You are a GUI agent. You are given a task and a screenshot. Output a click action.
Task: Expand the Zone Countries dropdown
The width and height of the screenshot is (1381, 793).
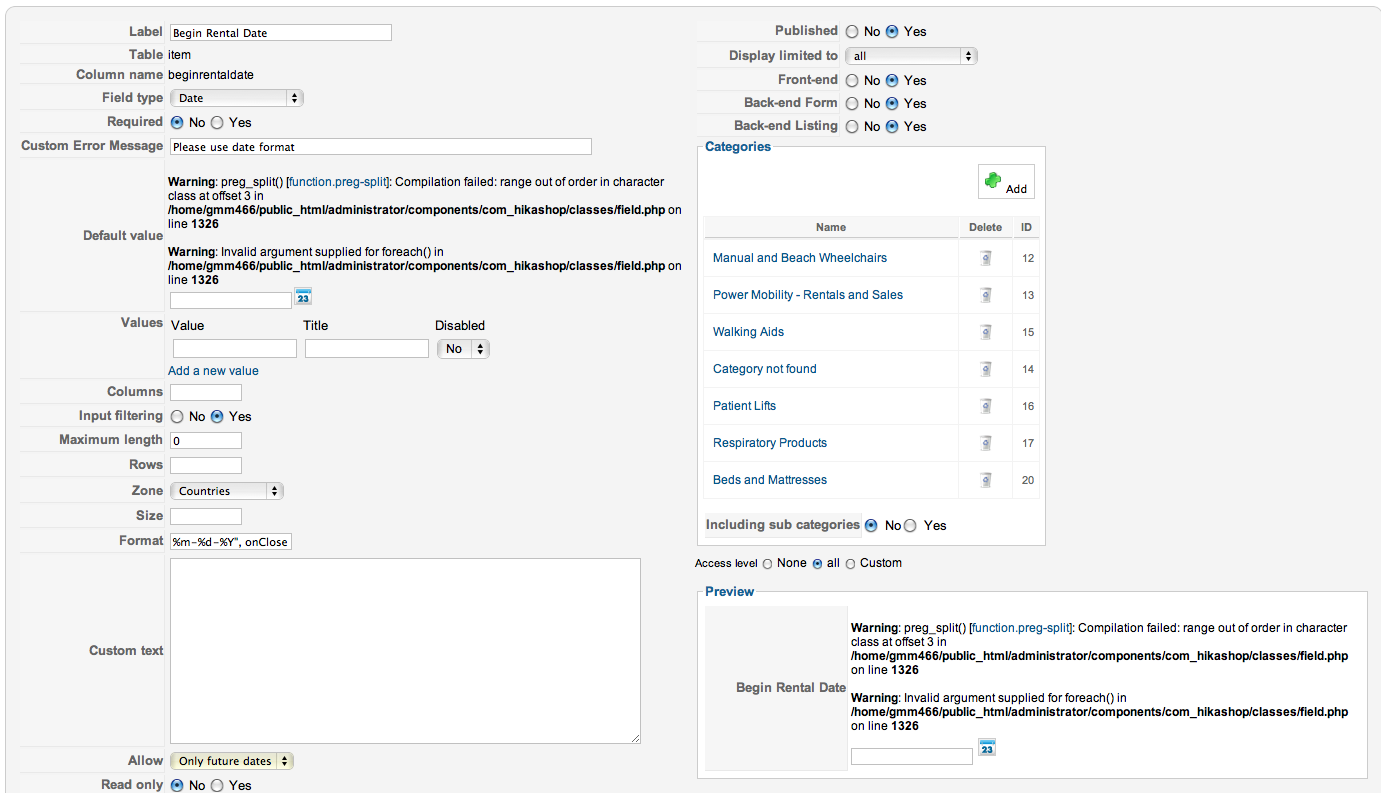(x=227, y=491)
